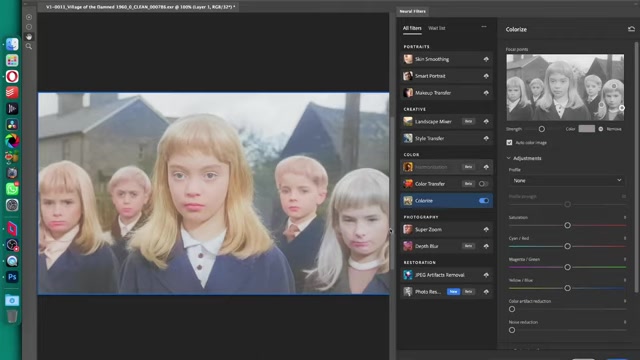Open the Profile dropdown set to None
Screen dimensions: 640x360
[x=567, y=180]
